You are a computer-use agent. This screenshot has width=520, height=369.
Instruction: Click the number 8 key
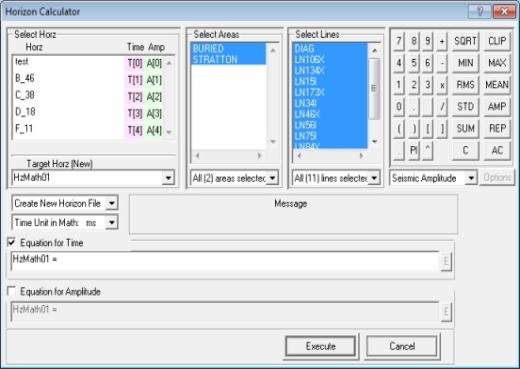413,41
